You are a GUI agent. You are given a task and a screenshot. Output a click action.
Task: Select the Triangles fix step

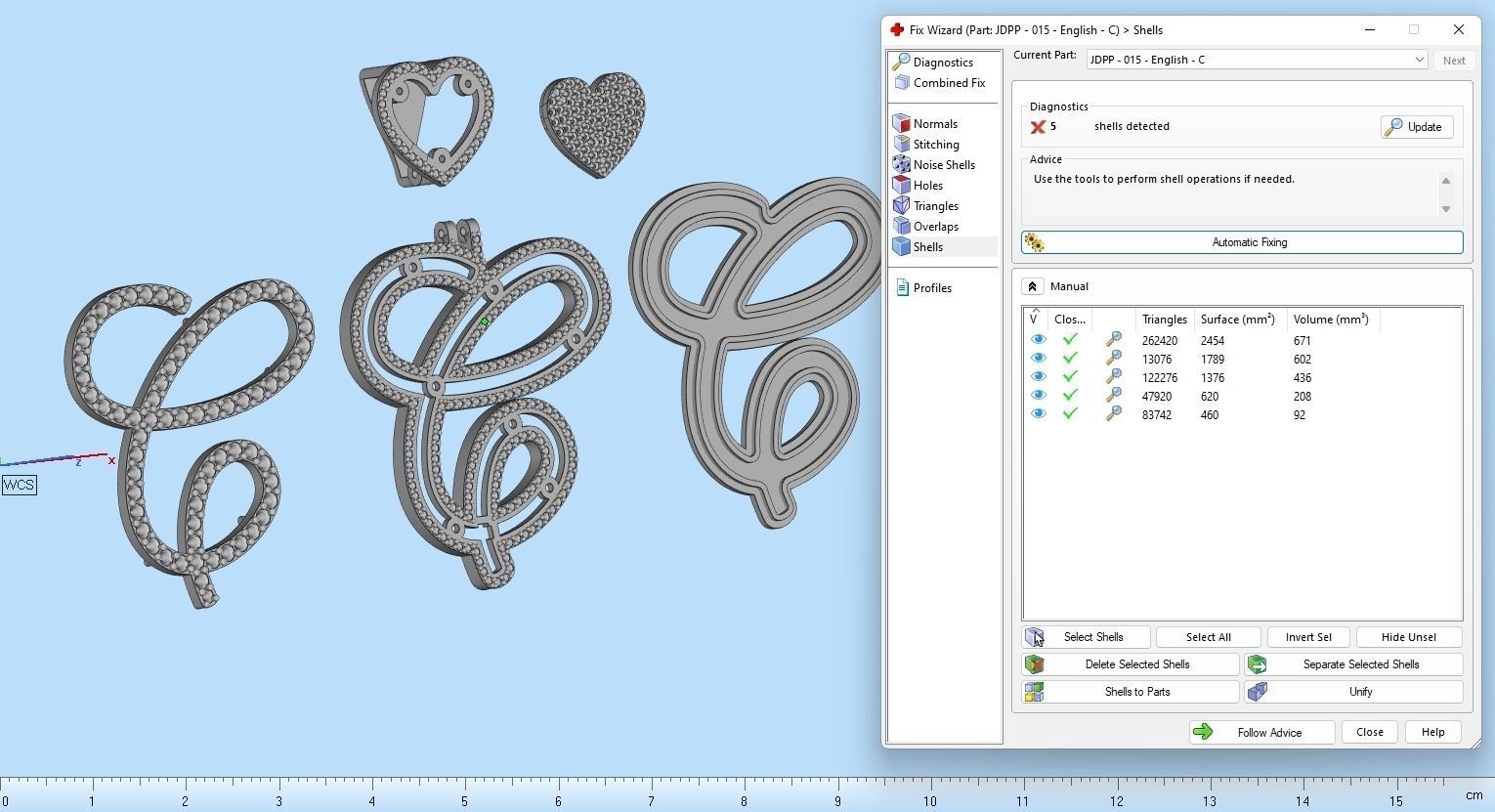pos(936,205)
